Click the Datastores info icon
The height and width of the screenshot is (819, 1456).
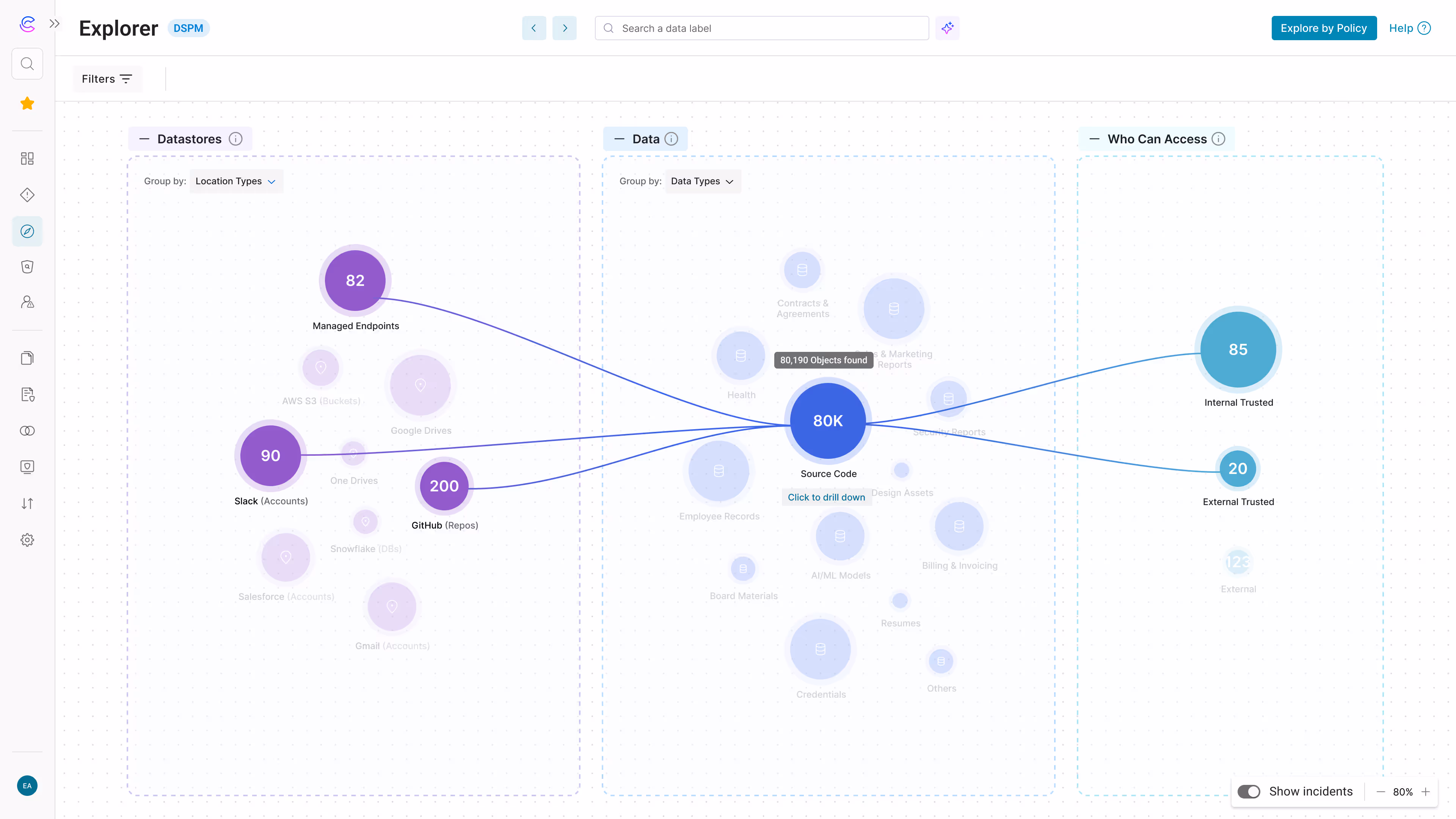(x=236, y=139)
